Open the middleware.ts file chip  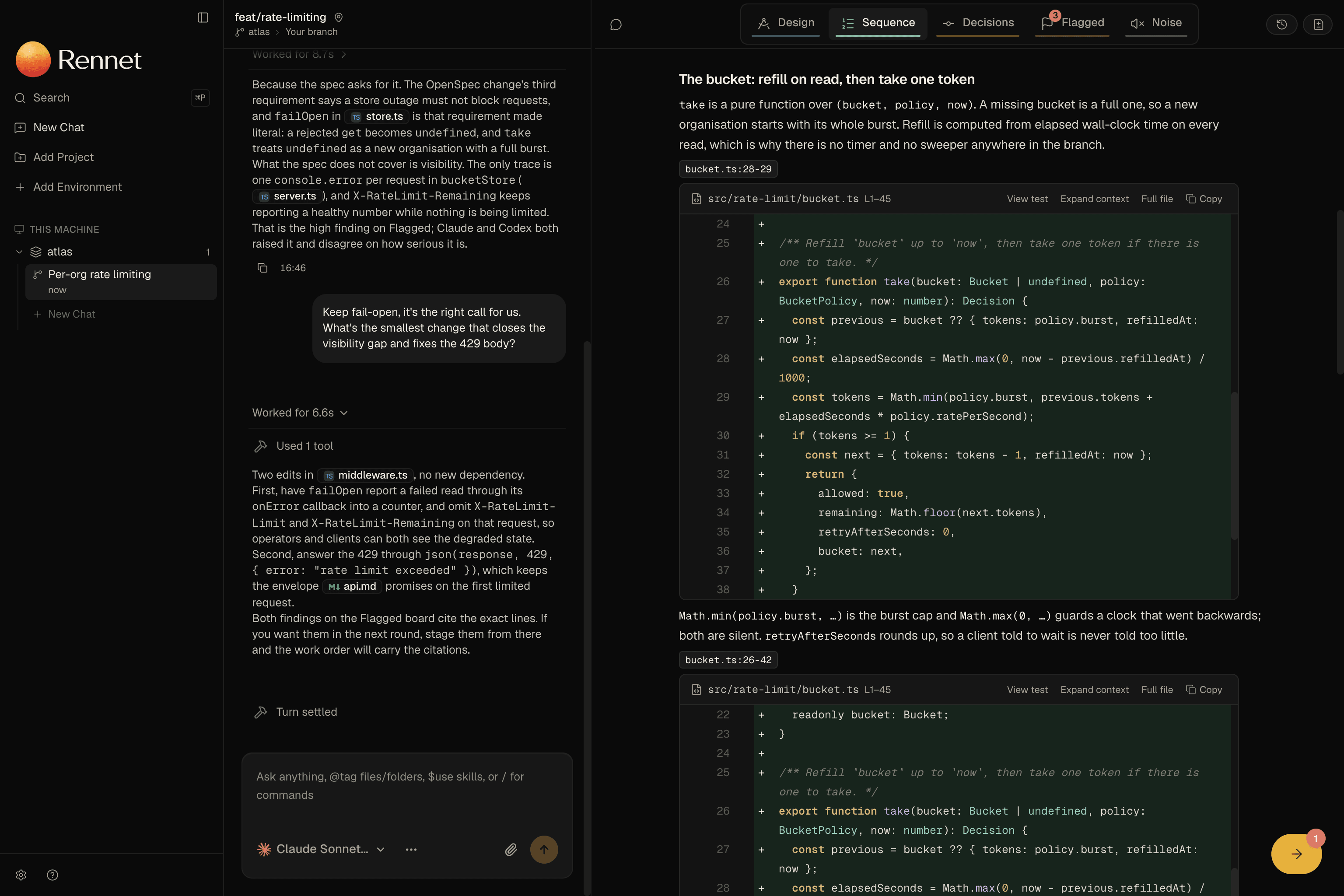tap(365, 476)
